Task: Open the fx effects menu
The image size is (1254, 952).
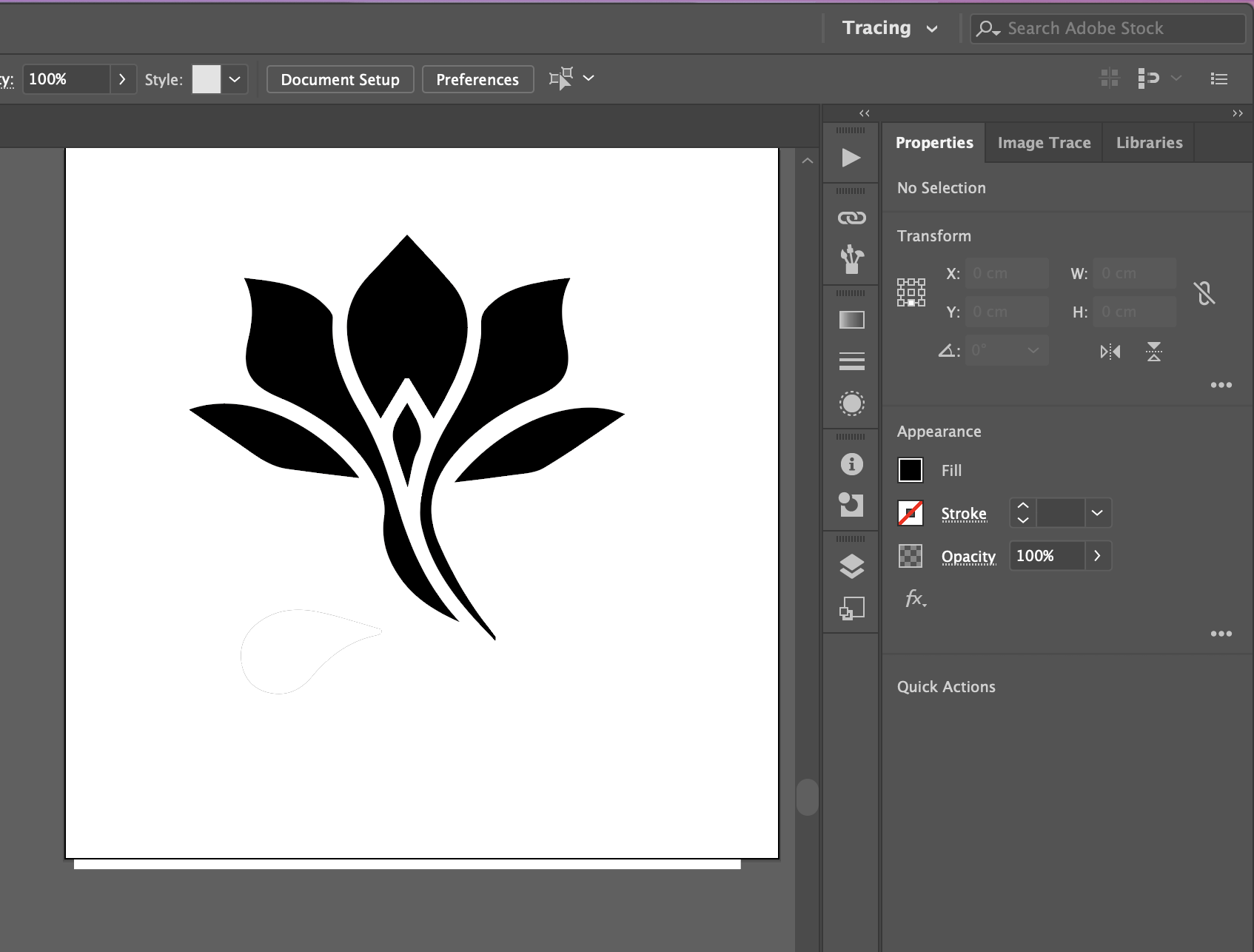Action: [915, 598]
